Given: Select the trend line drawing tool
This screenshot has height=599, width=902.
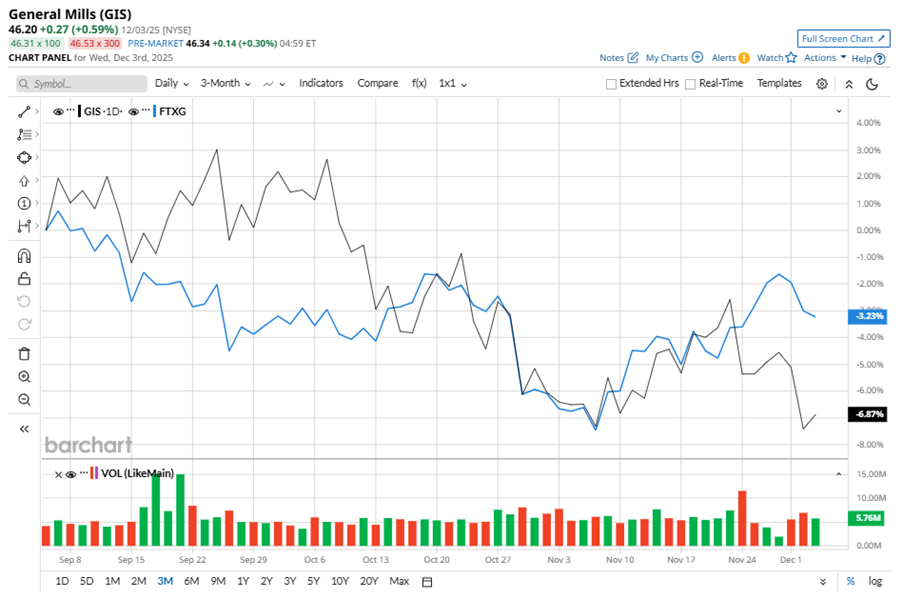Looking at the screenshot, I should [x=24, y=112].
